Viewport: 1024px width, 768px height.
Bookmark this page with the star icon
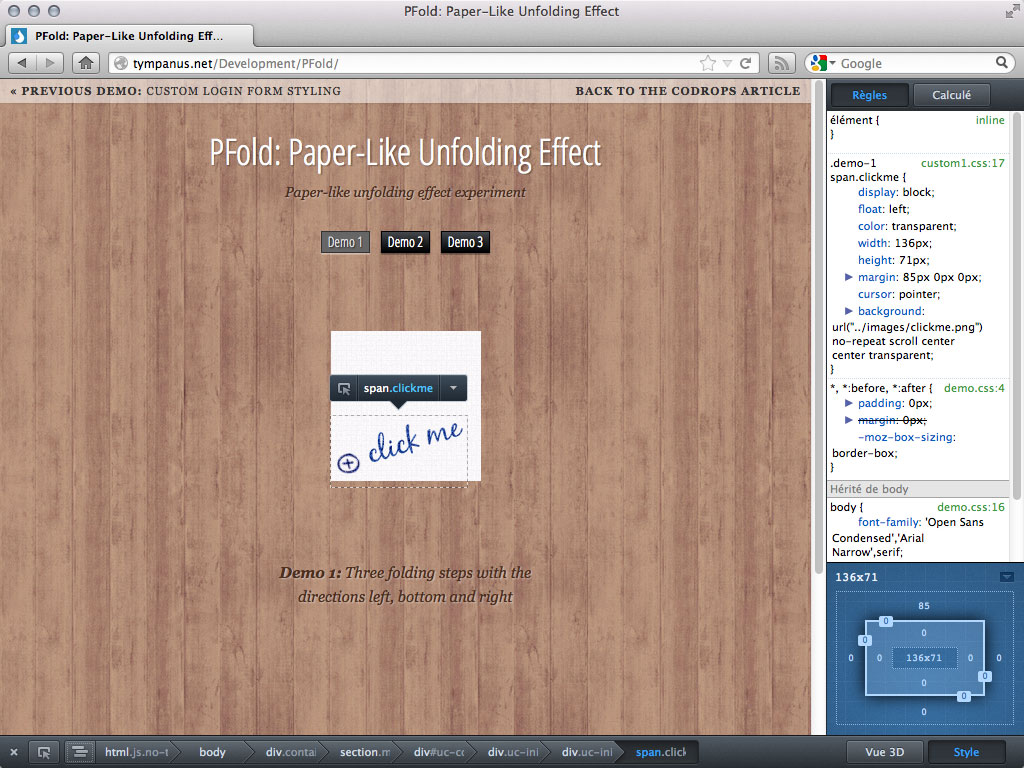(708, 63)
